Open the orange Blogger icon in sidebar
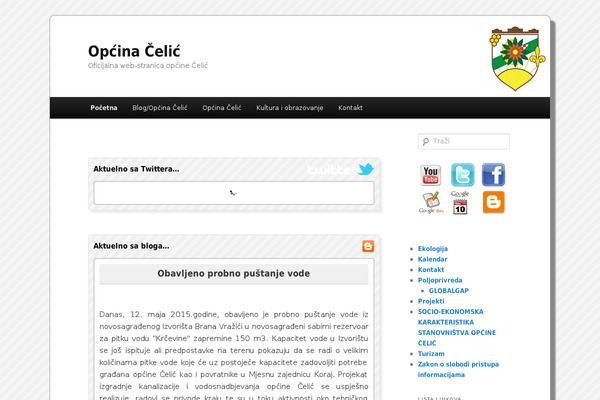 [493, 202]
